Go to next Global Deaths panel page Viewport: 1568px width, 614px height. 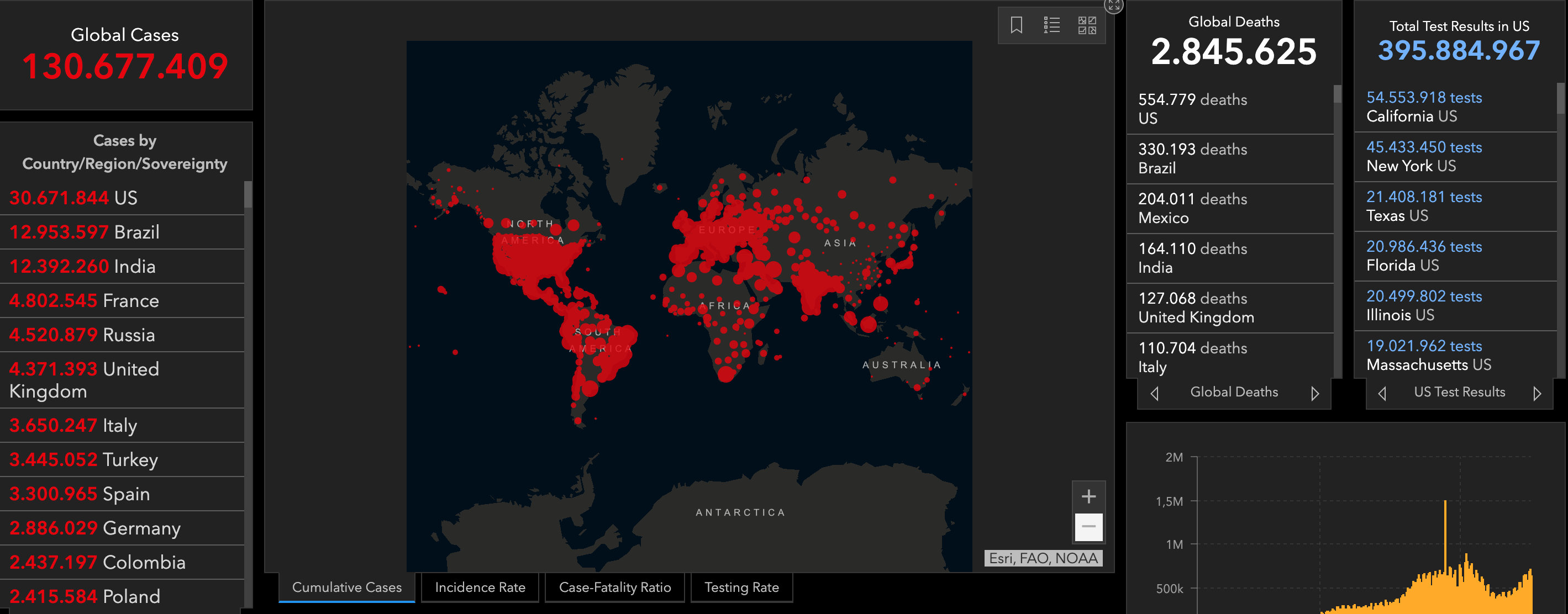point(1315,393)
